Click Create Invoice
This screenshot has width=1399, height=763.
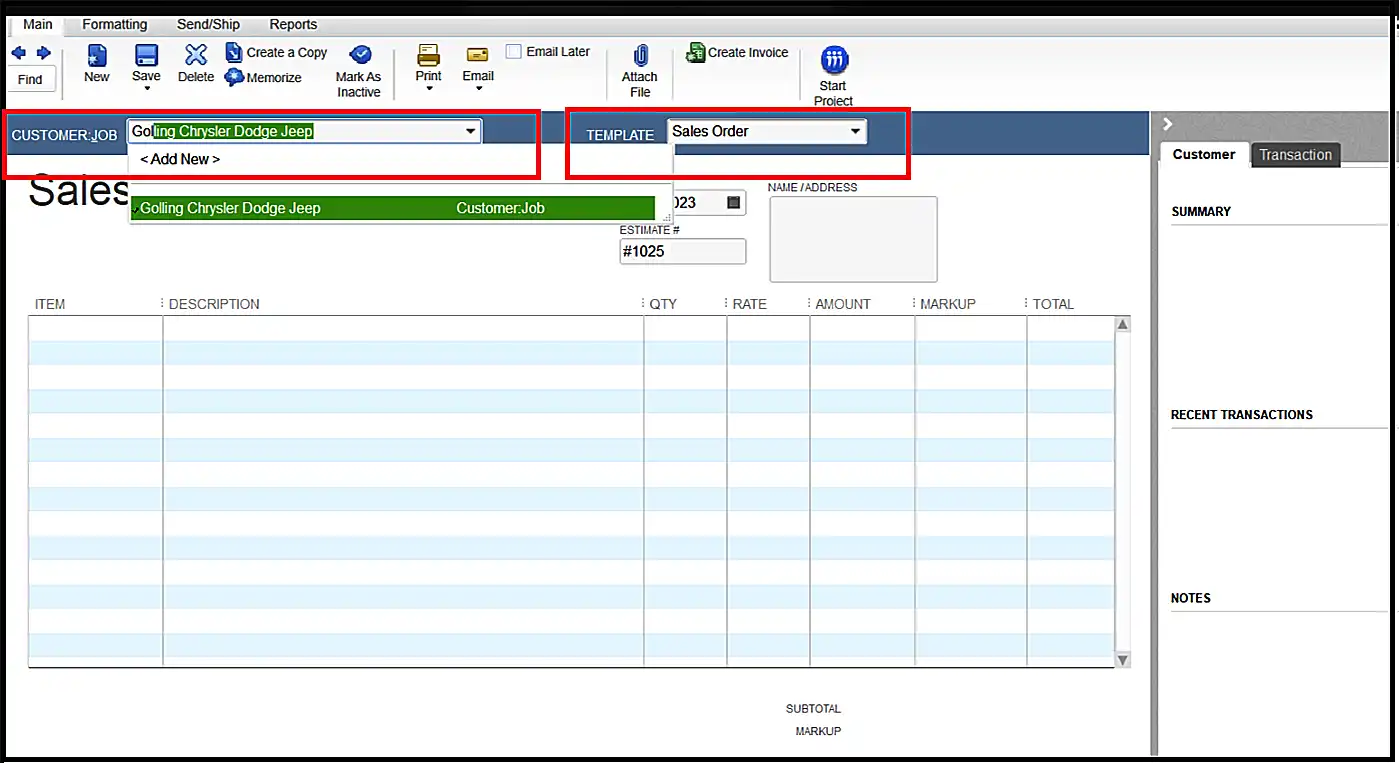[x=738, y=52]
